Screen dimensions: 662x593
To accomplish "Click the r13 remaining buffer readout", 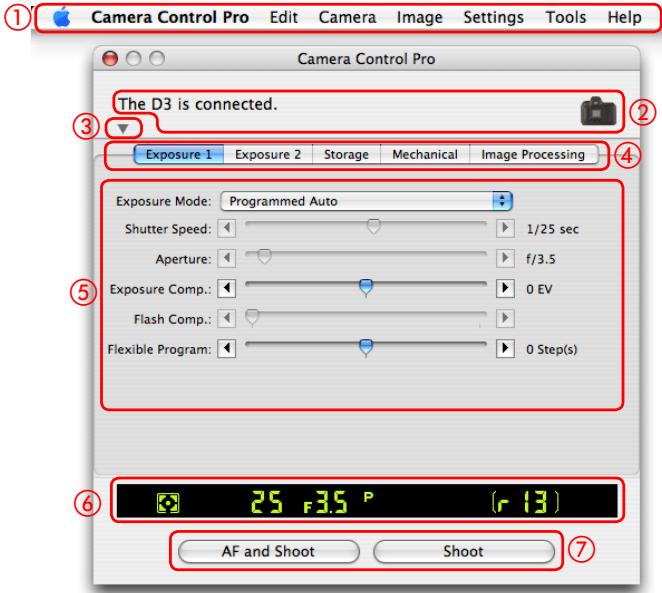I will [526, 502].
